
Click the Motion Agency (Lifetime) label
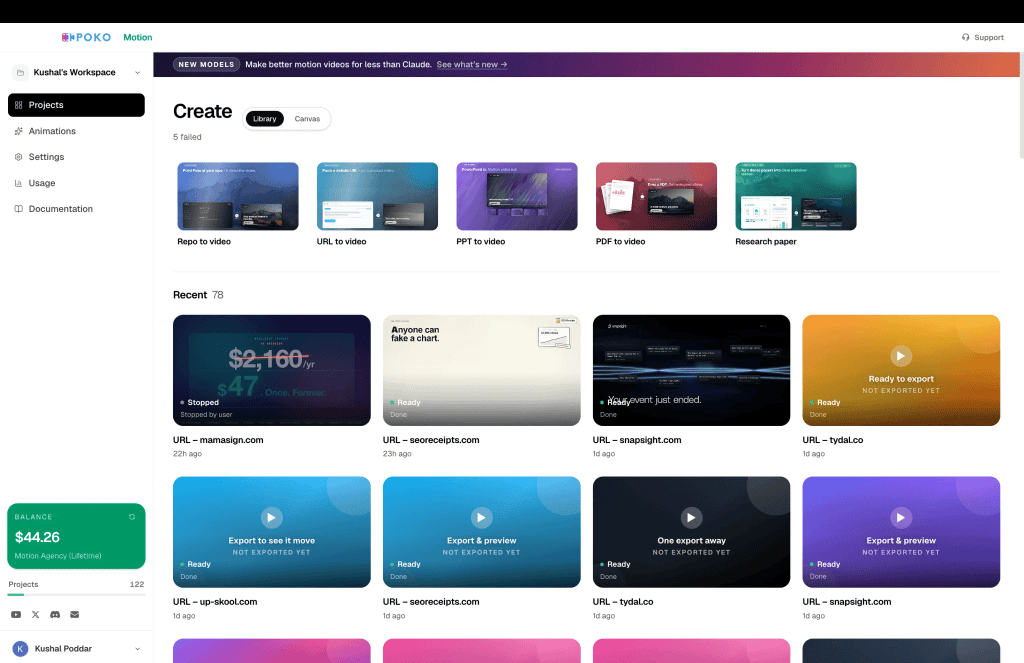58,556
